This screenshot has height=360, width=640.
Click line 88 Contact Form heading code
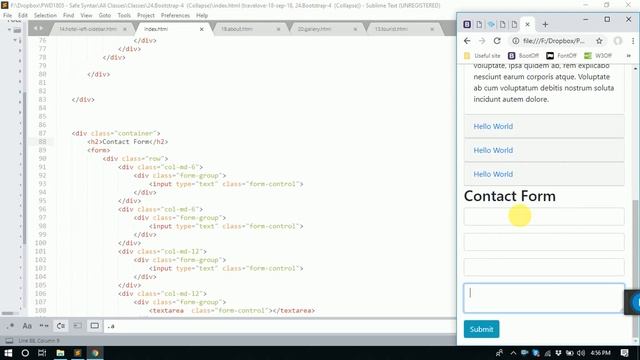point(127,142)
